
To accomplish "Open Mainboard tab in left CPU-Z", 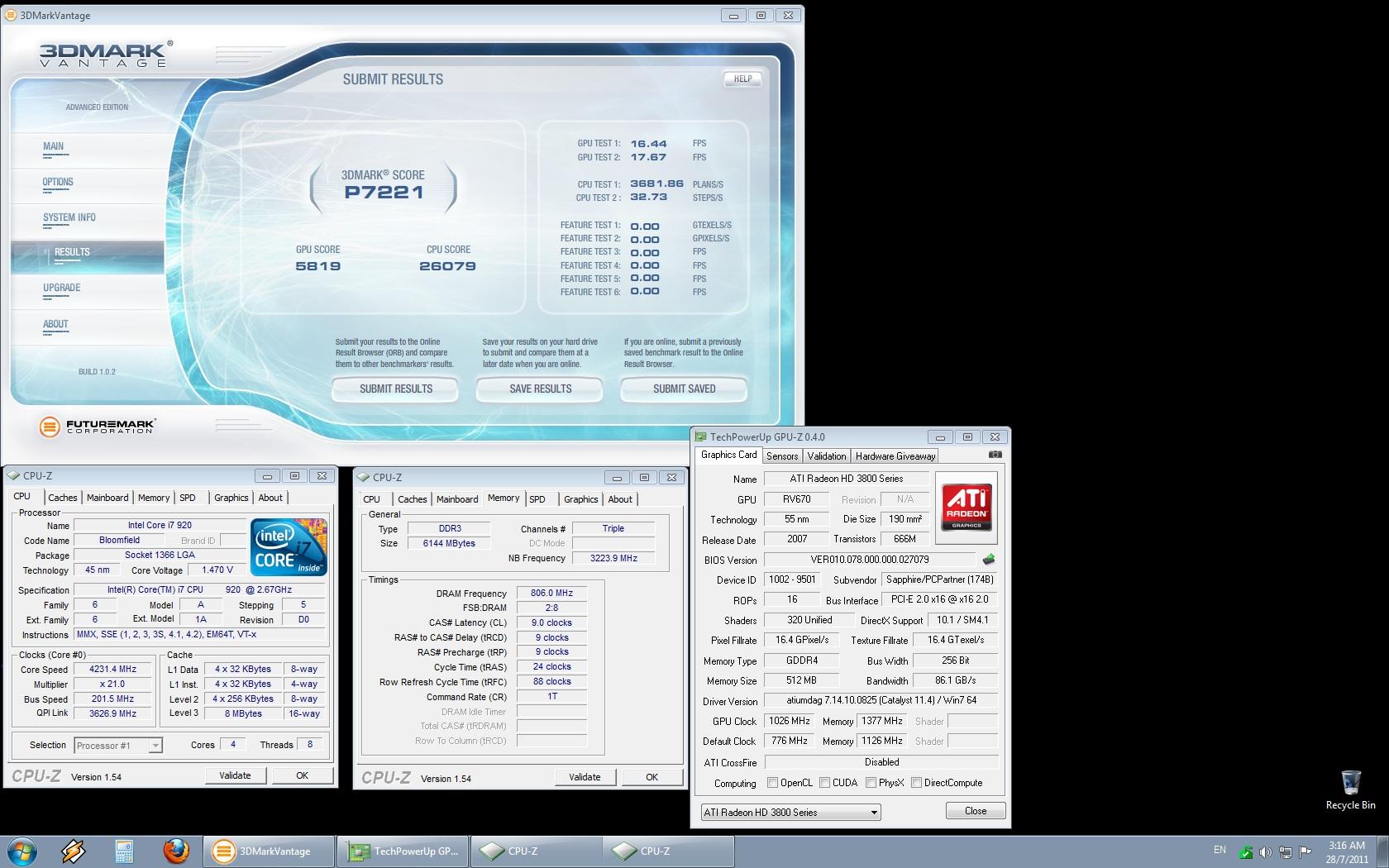I will pyautogui.click(x=107, y=498).
